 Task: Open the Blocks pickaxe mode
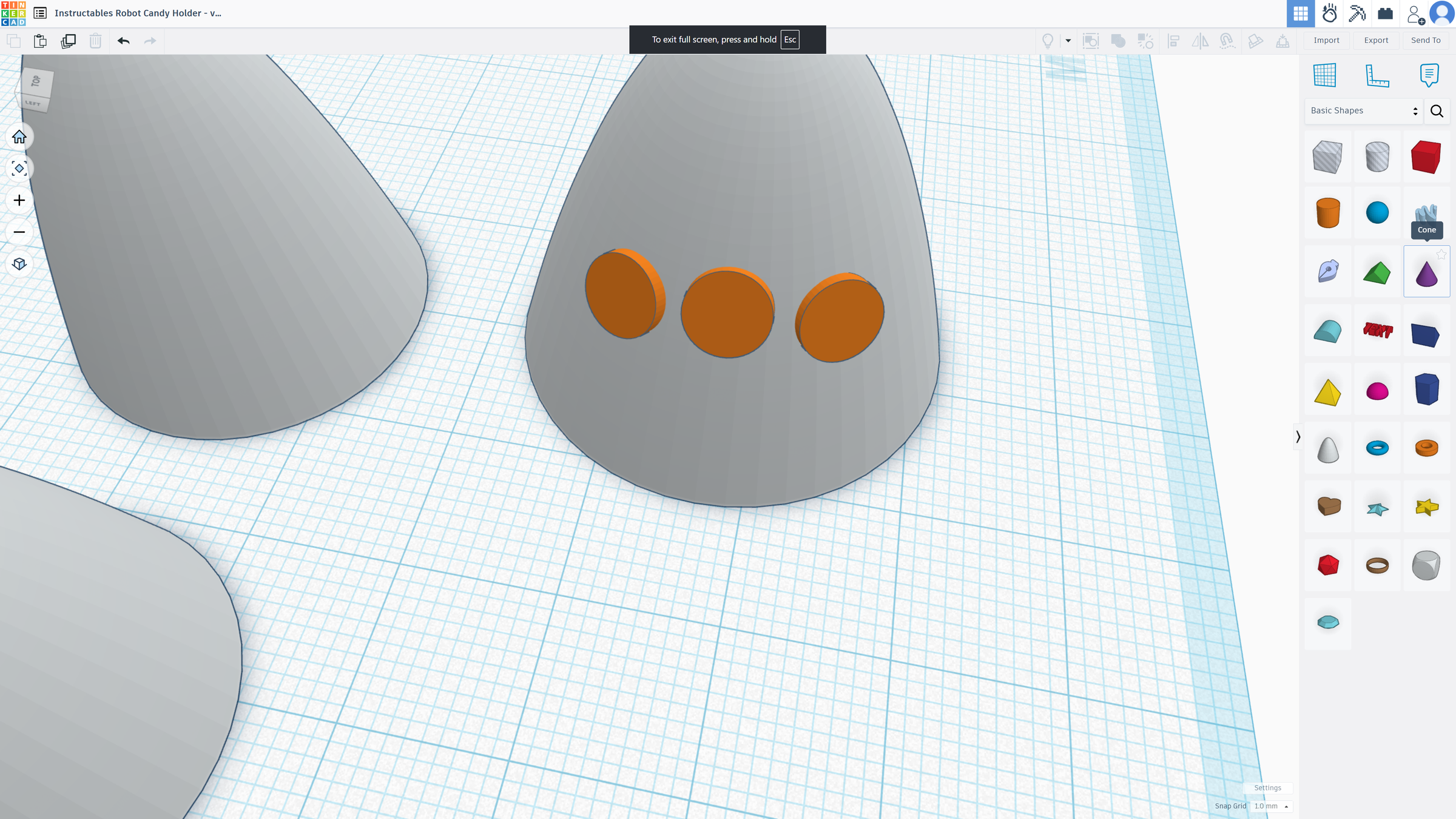[1357, 13]
